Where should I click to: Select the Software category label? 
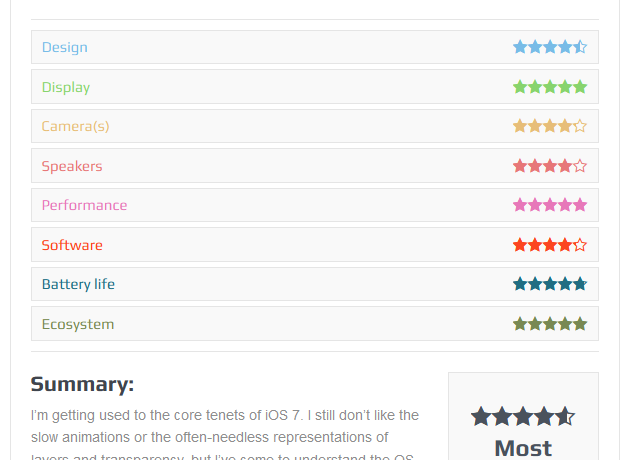tap(72, 245)
